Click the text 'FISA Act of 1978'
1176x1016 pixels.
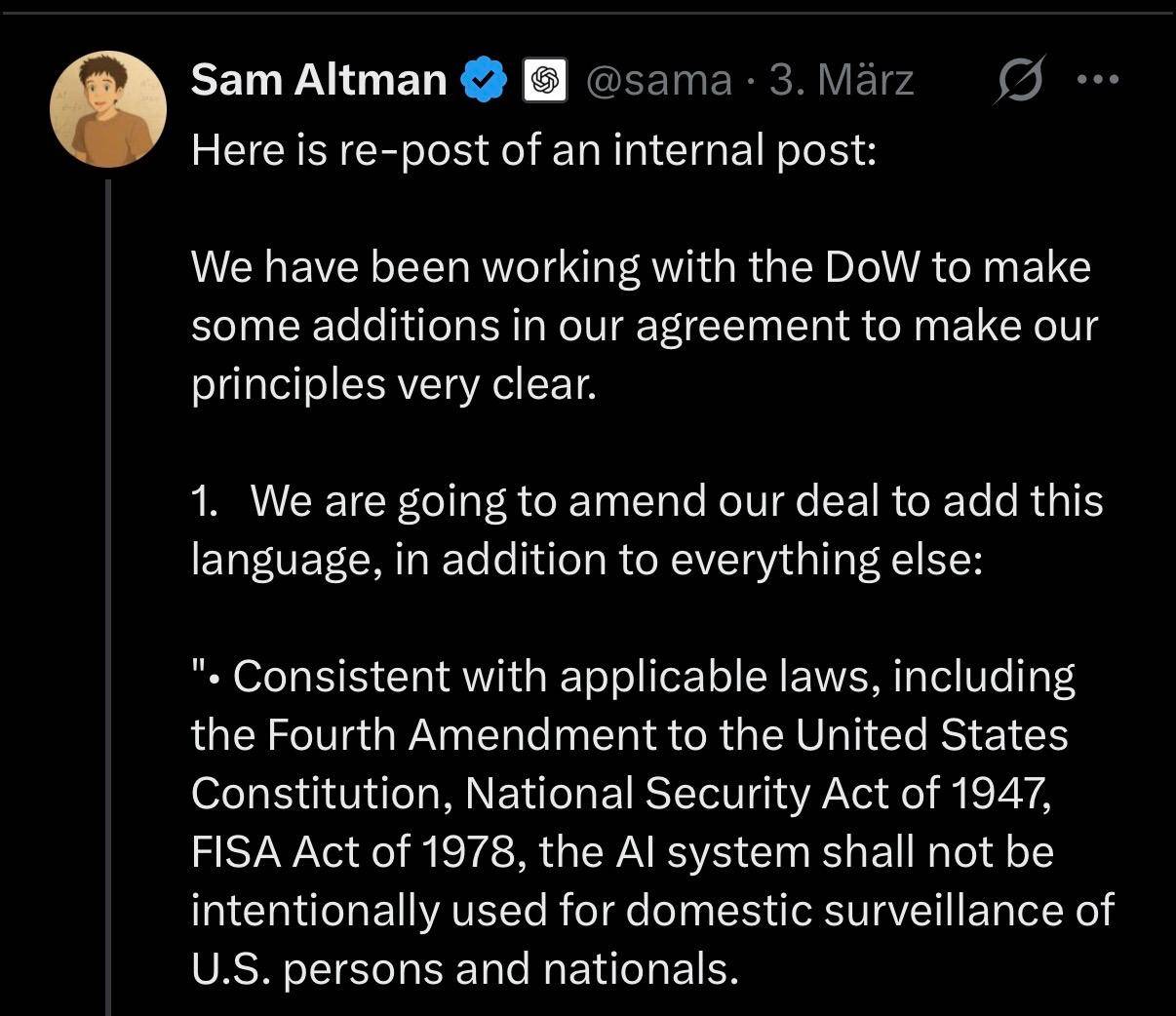pos(353,852)
